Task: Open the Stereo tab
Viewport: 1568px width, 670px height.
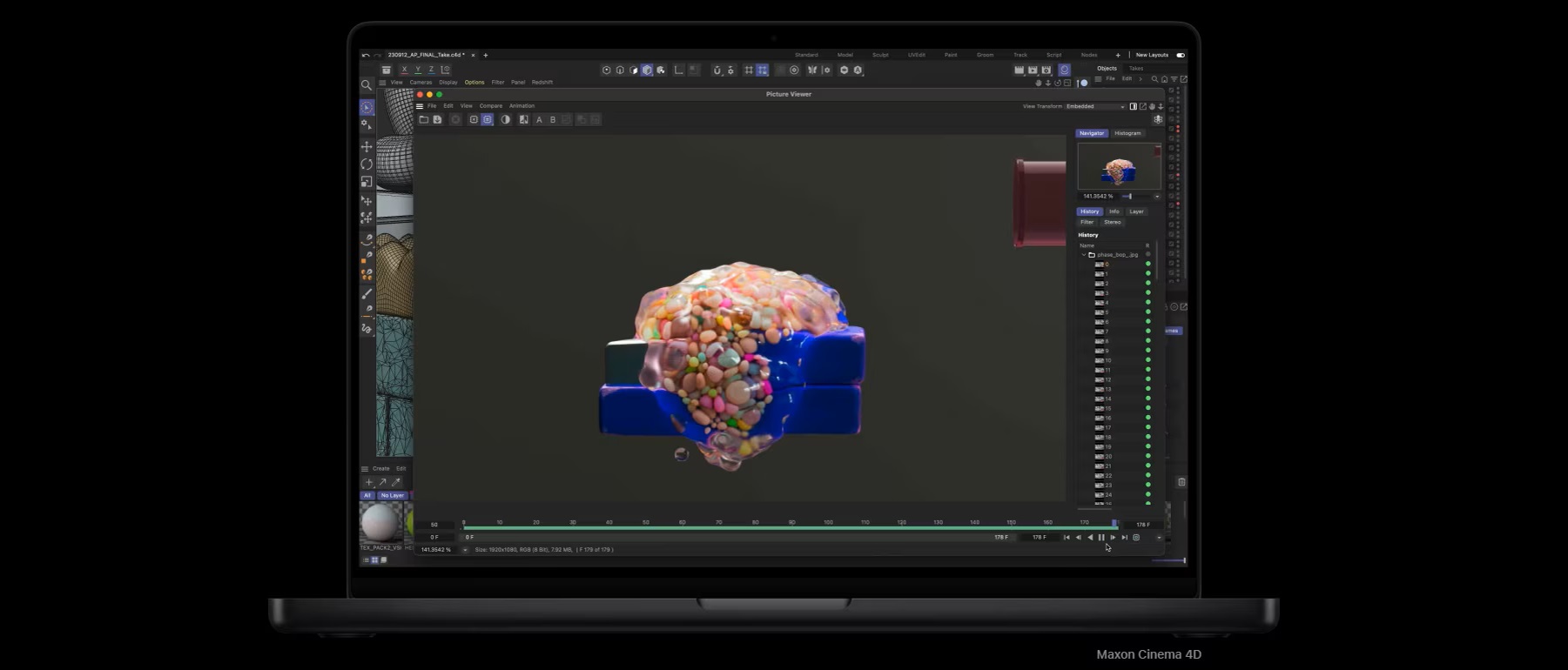Action: [1113, 222]
